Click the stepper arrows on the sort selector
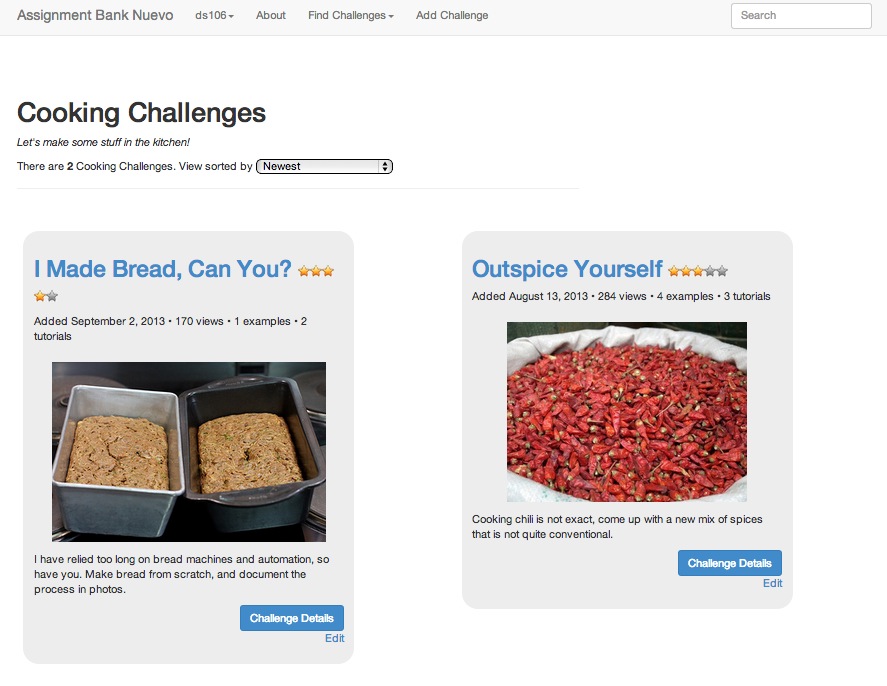The height and width of the screenshot is (686, 887). coord(385,166)
